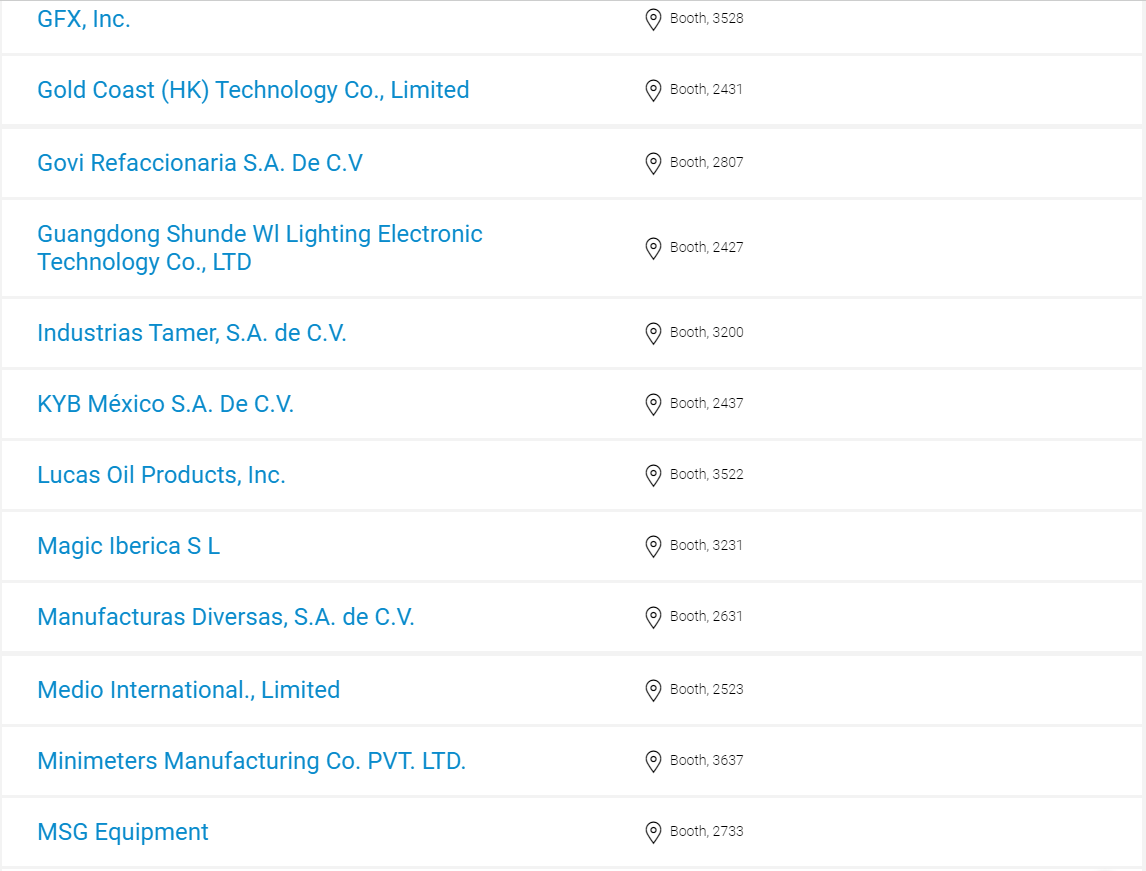1146x871 pixels.
Task: Select the location pin for Booth 2437
Action: pos(653,404)
